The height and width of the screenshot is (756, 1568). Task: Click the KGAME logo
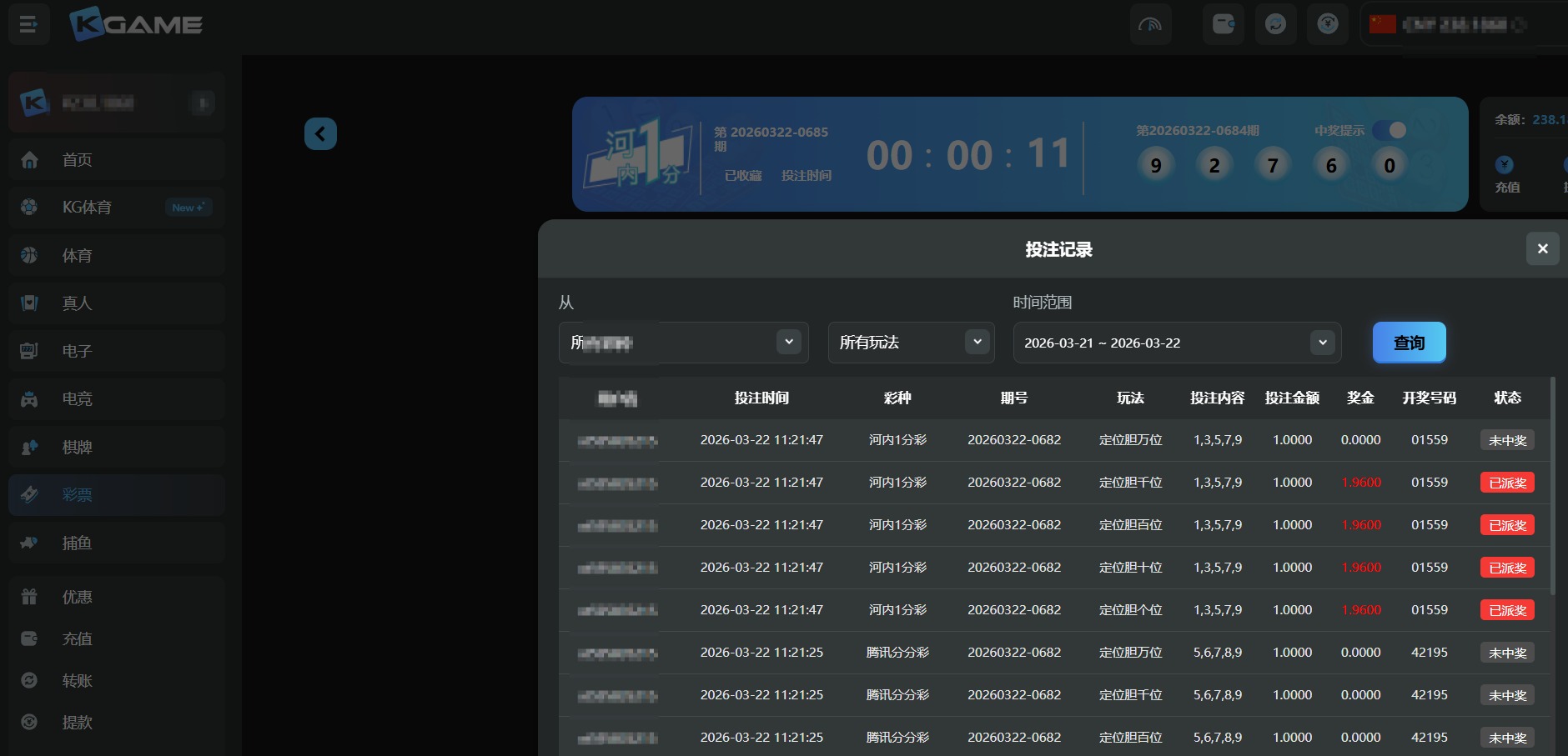pyautogui.click(x=136, y=24)
